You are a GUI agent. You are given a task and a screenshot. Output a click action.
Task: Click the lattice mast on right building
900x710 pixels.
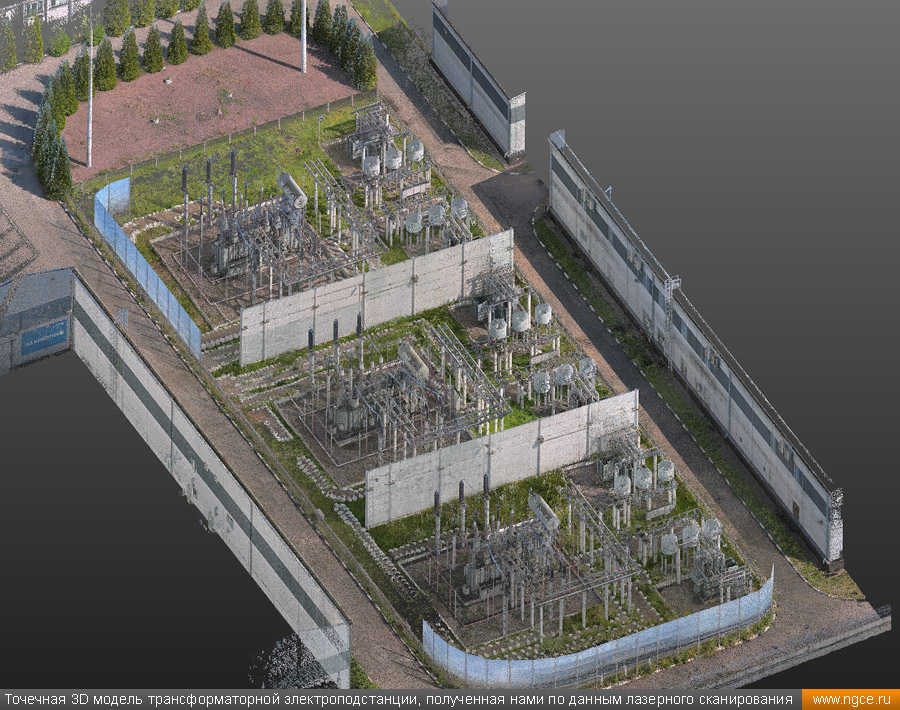click(670, 300)
